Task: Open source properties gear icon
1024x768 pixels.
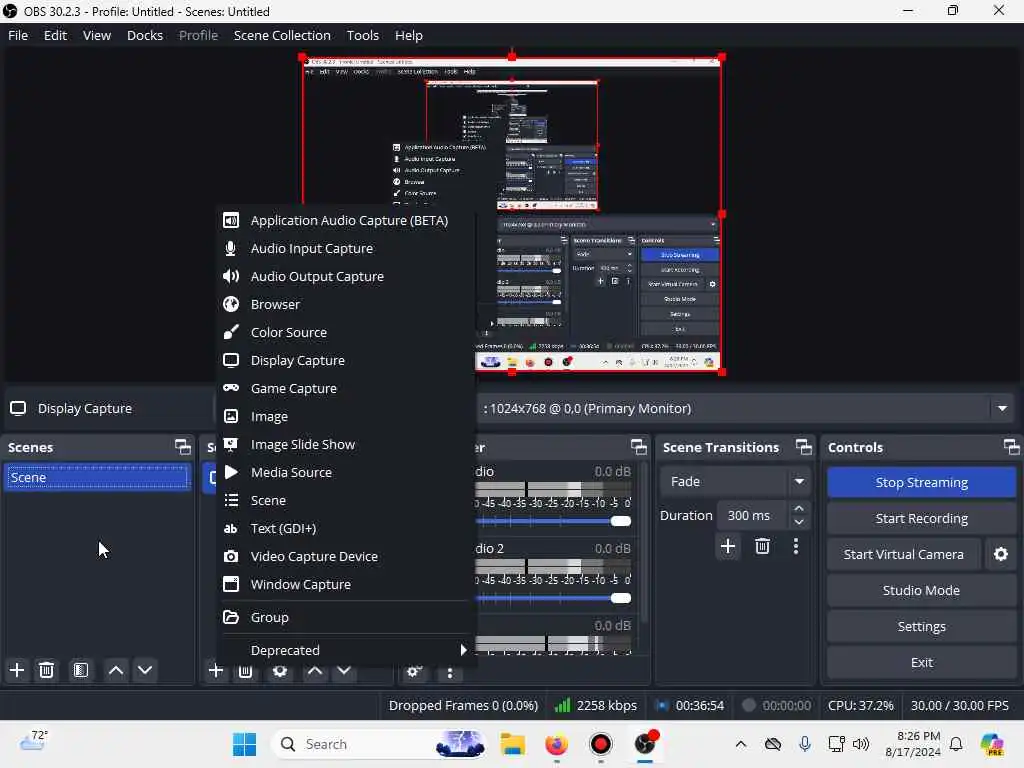Action: point(280,671)
